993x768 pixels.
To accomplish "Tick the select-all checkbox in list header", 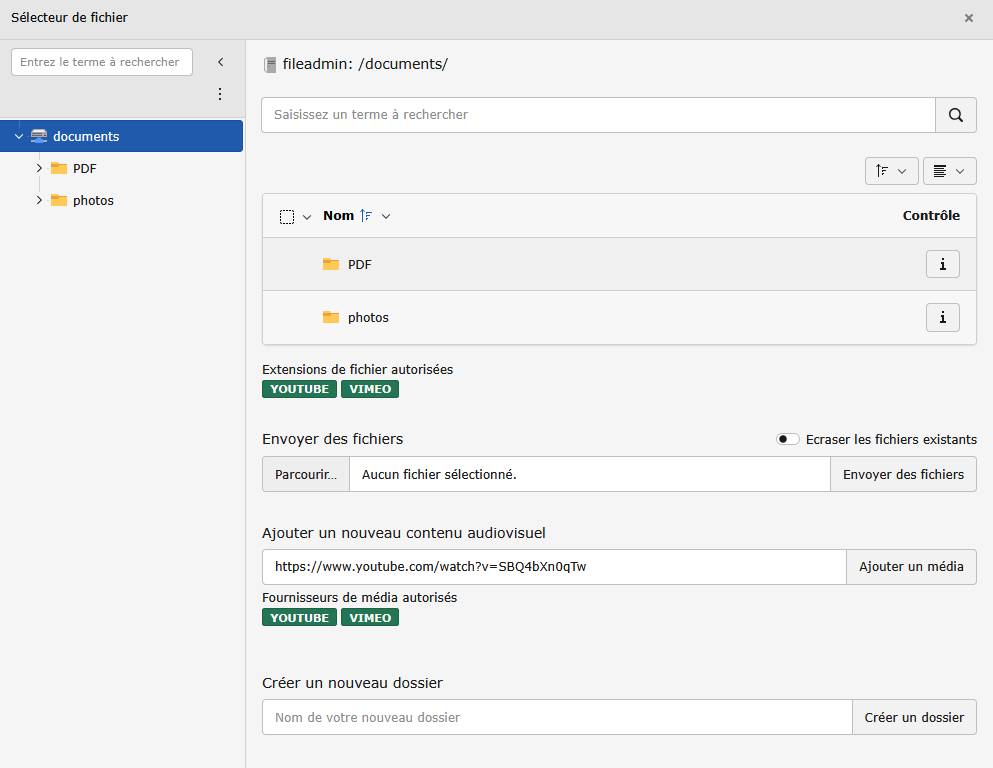I will [x=287, y=216].
